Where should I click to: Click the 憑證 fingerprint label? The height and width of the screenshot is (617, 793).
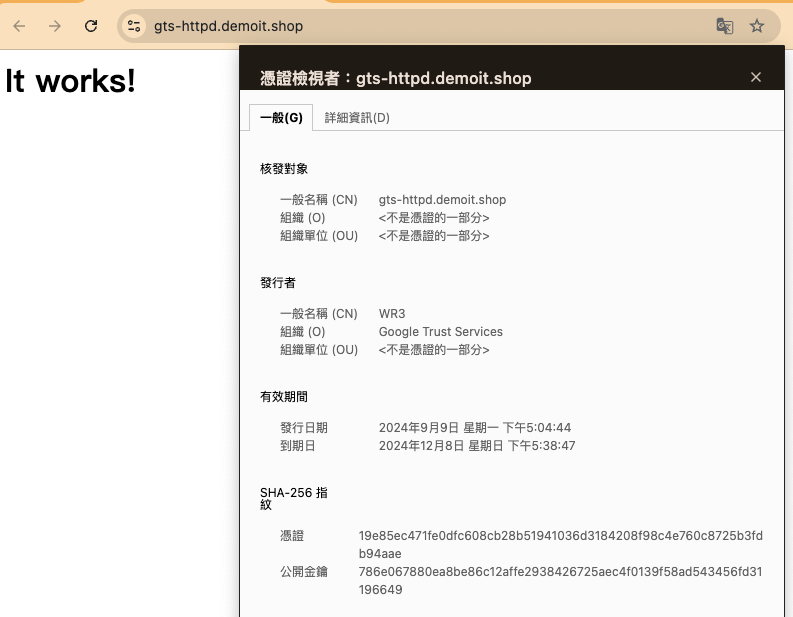tap(292, 536)
